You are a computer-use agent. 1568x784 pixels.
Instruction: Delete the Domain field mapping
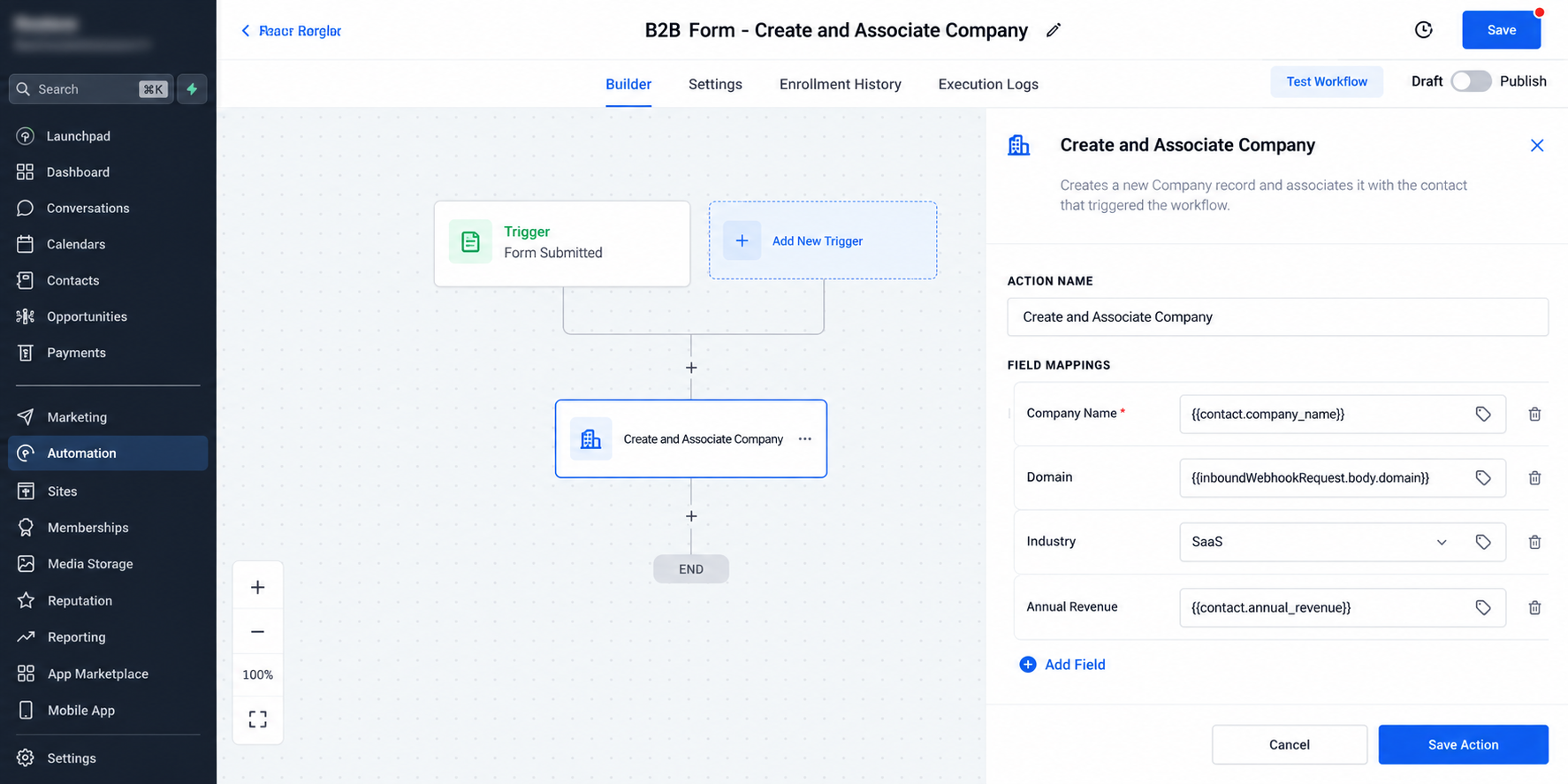click(1534, 477)
